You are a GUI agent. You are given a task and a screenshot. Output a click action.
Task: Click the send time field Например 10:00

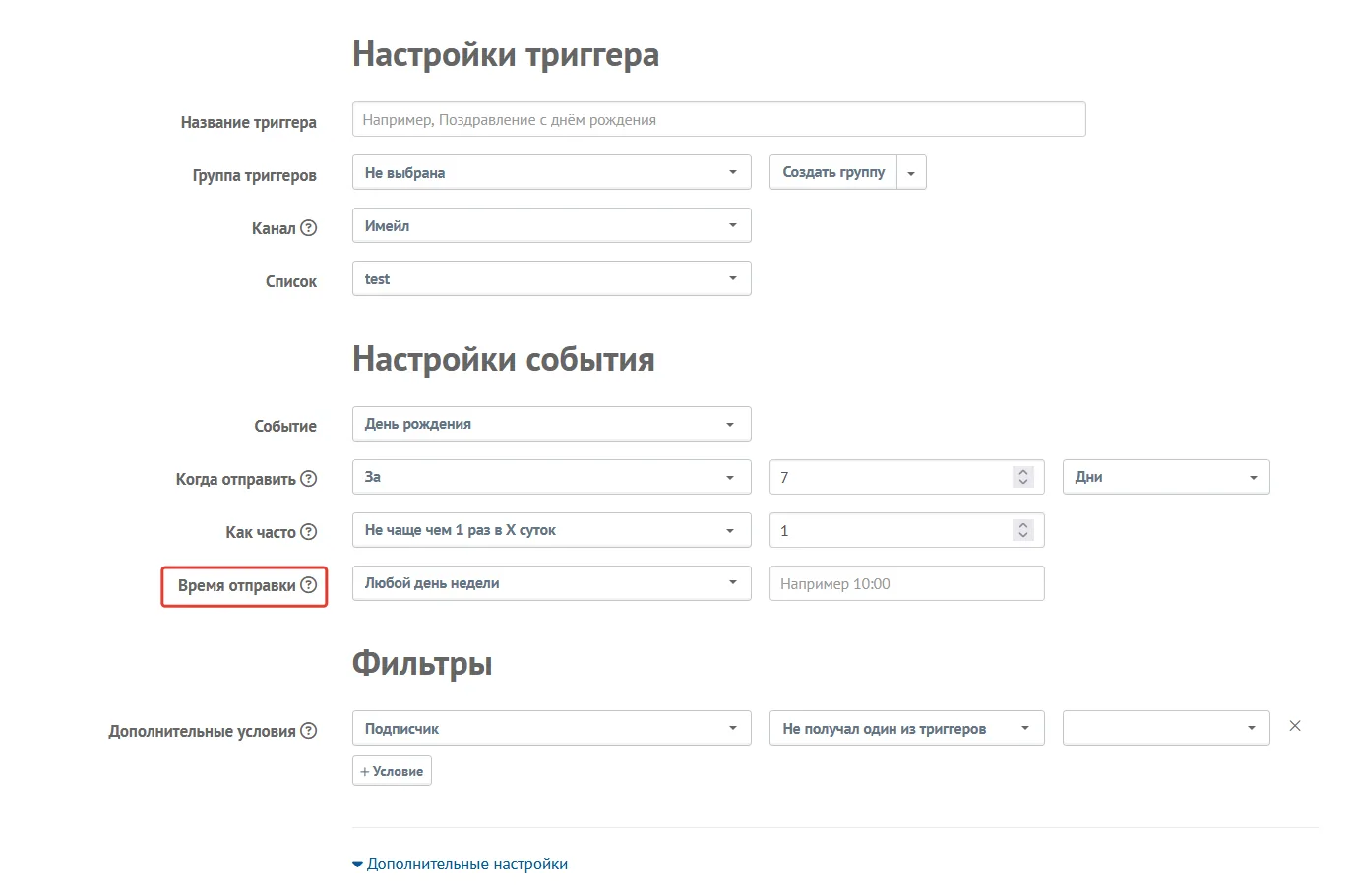click(907, 583)
